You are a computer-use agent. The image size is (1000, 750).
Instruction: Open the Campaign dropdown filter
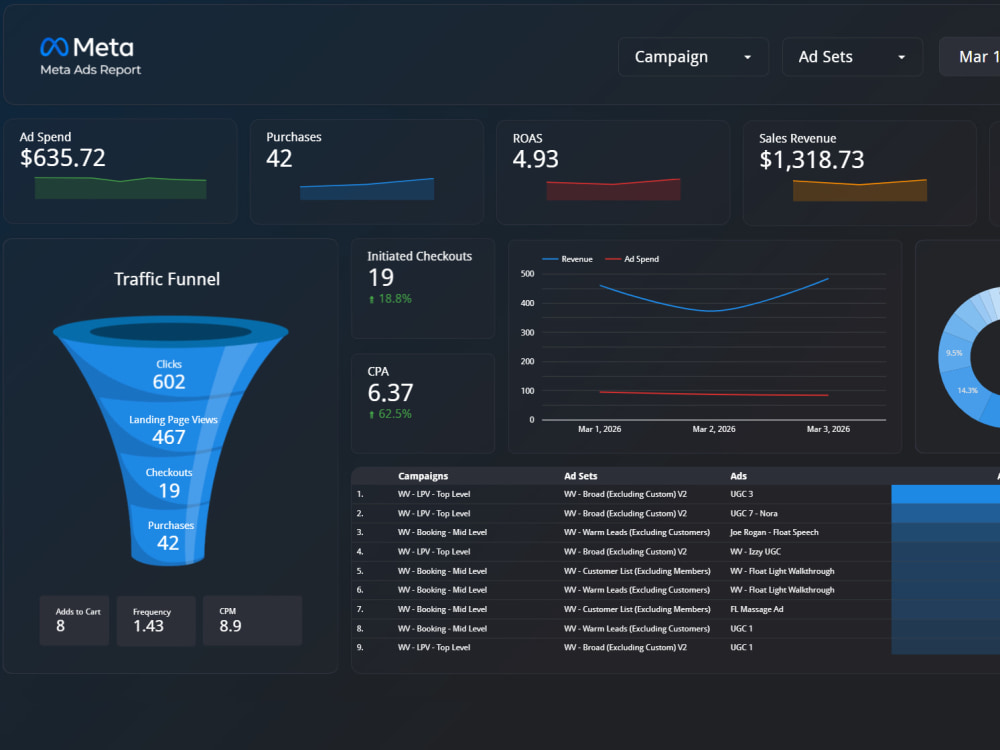(693, 57)
